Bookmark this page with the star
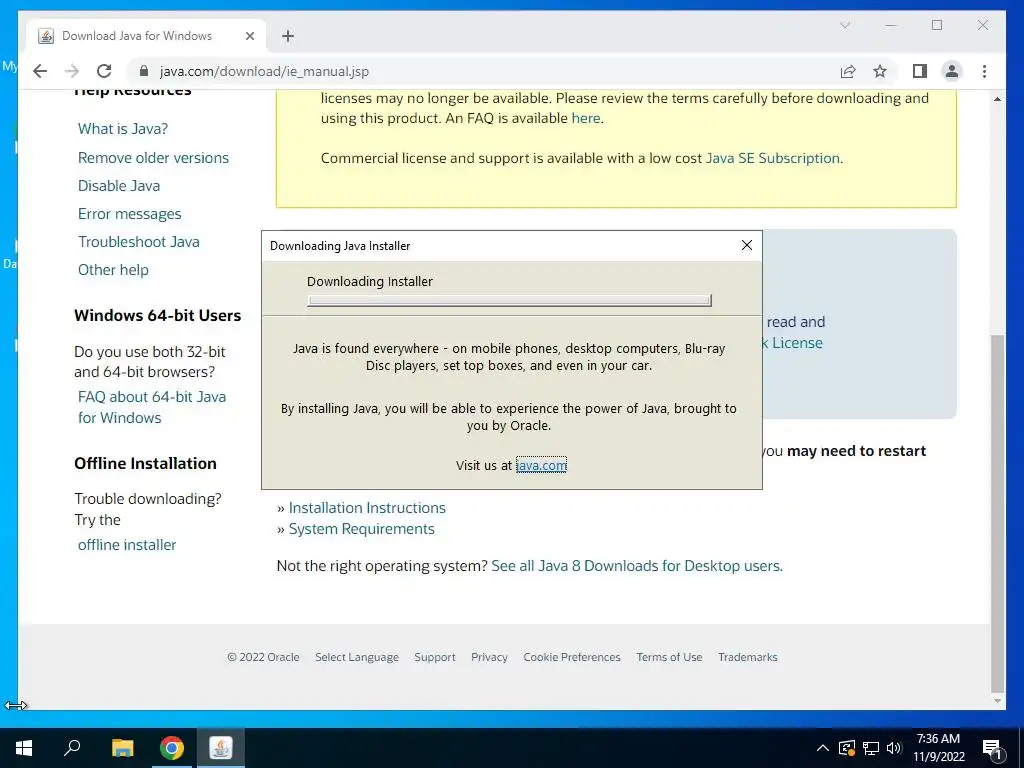Image resolution: width=1024 pixels, height=768 pixels. 880,71
